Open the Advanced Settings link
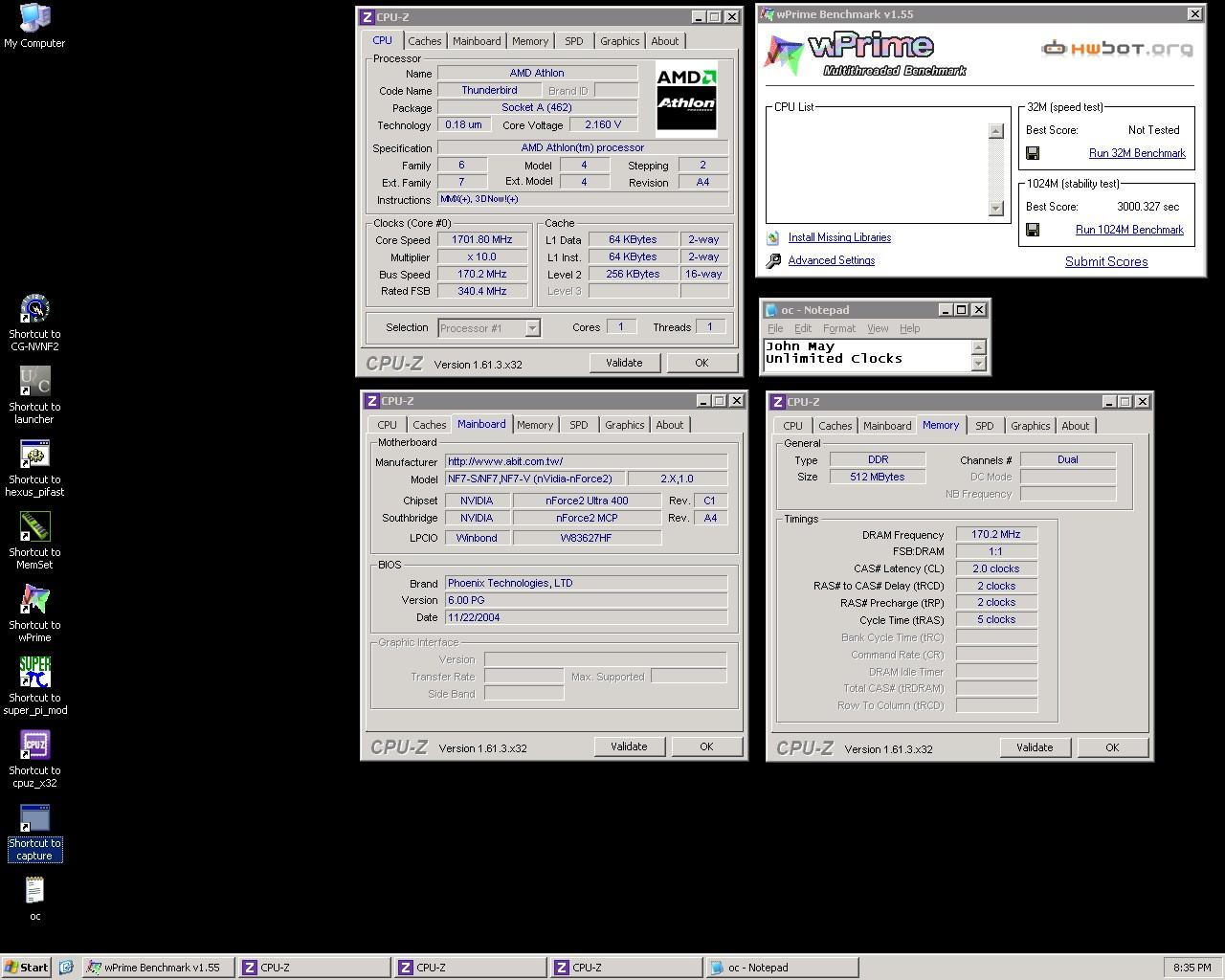This screenshot has width=1225, height=980. pos(832,260)
